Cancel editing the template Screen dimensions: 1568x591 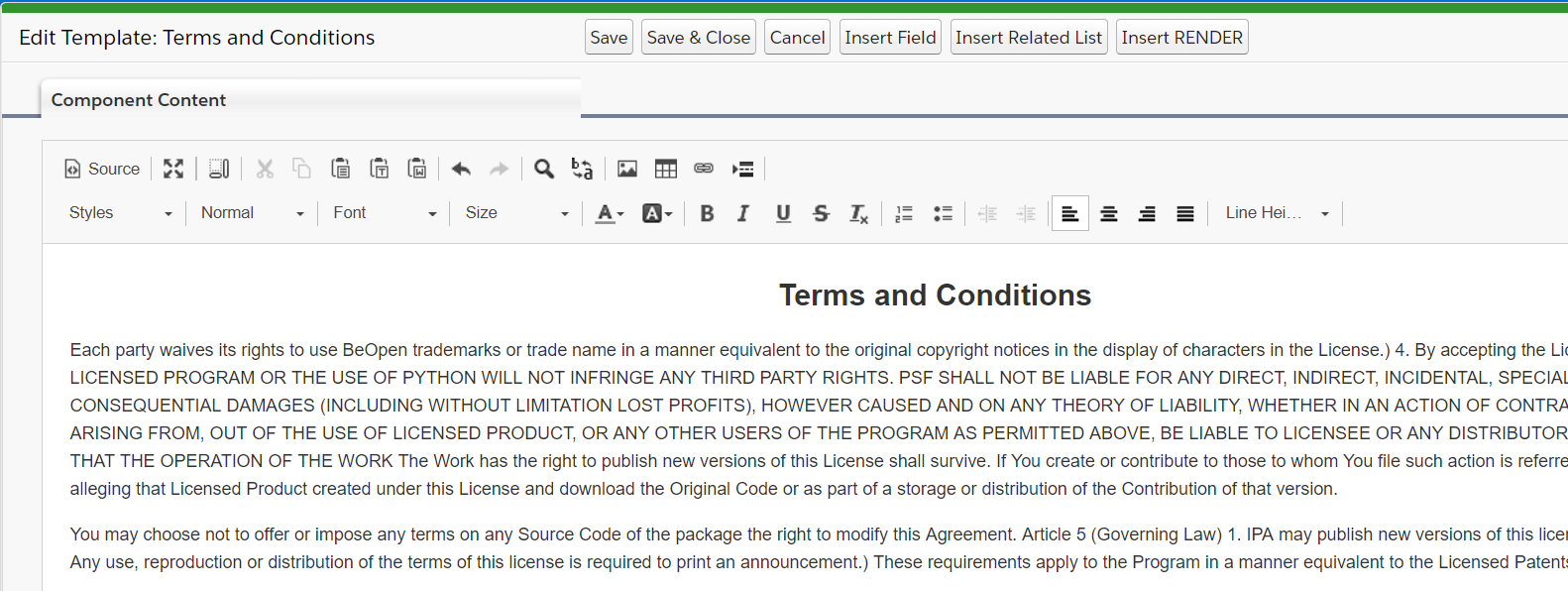(798, 37)
